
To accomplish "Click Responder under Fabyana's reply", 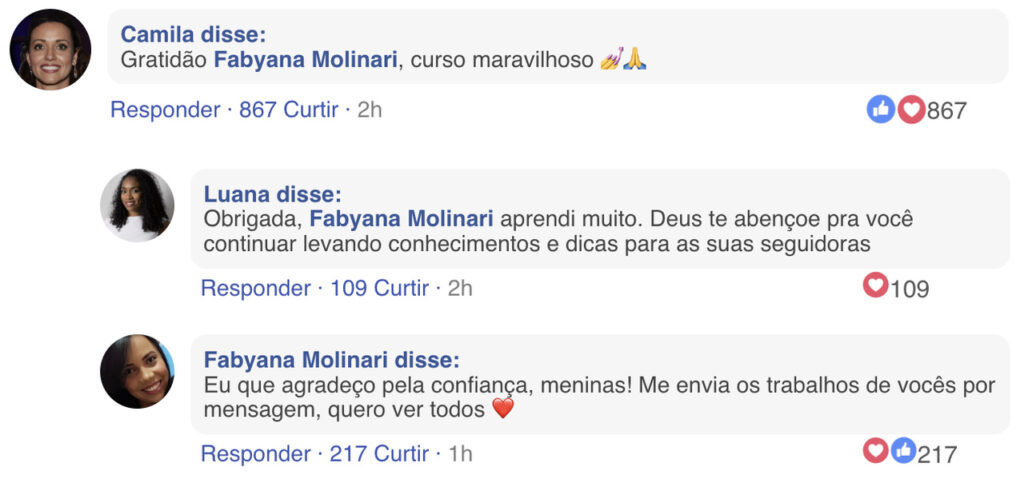I will pos(255,454).
